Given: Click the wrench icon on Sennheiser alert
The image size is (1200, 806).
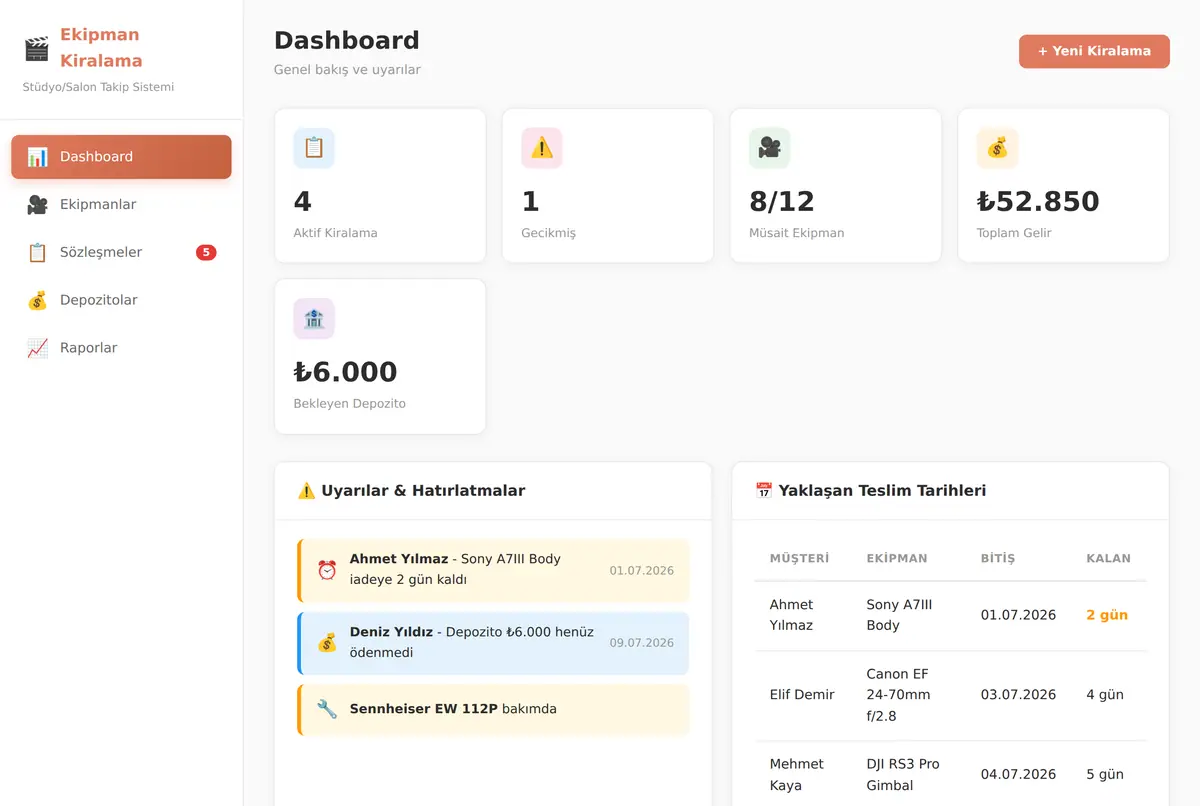Looking at the screenshot, I should [x=327, y=709].
